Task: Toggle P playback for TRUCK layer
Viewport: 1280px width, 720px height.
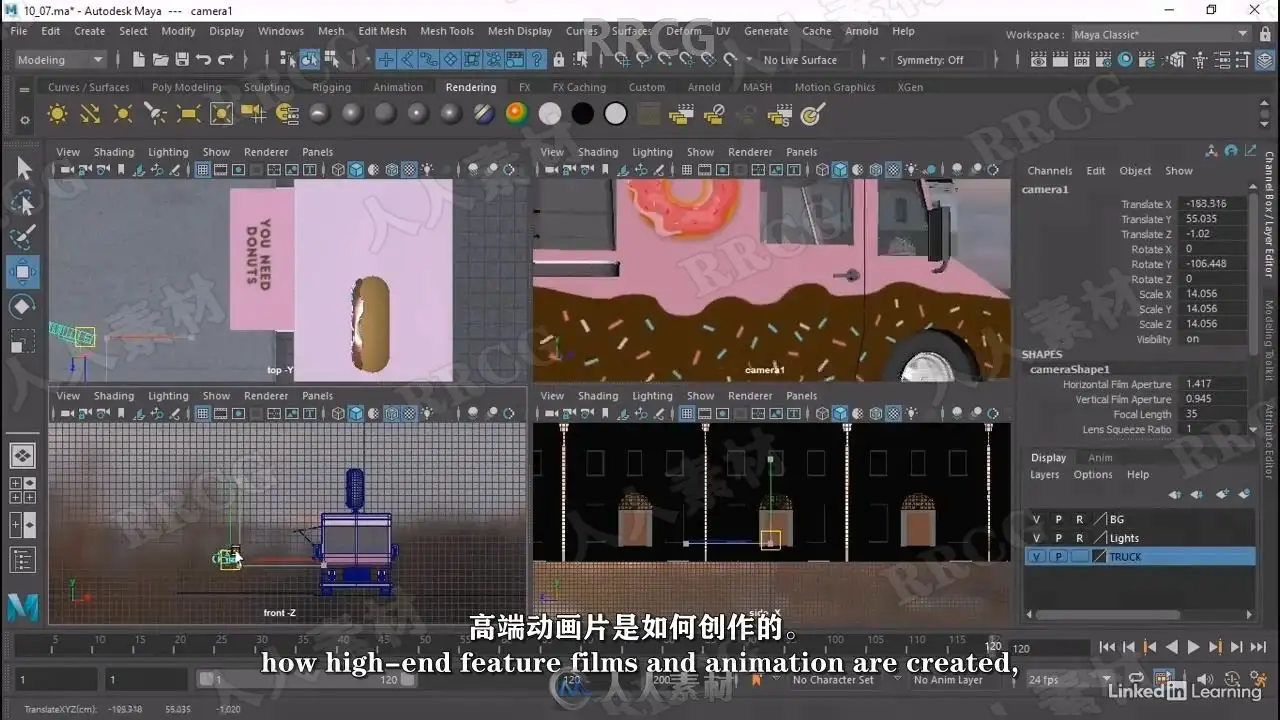Action: coord(1059,557)
